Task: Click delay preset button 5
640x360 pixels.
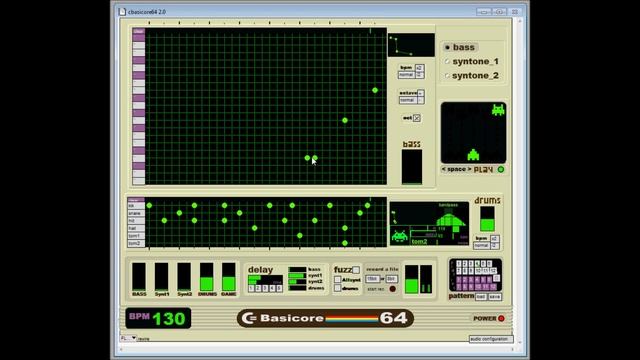Action: click(x=279, y=288)
